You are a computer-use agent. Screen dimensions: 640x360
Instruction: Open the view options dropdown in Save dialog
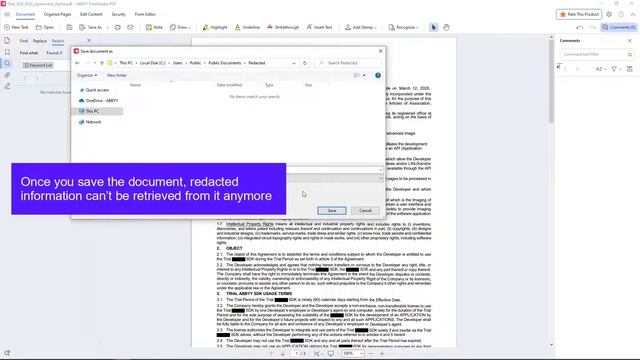pos(364,76)
